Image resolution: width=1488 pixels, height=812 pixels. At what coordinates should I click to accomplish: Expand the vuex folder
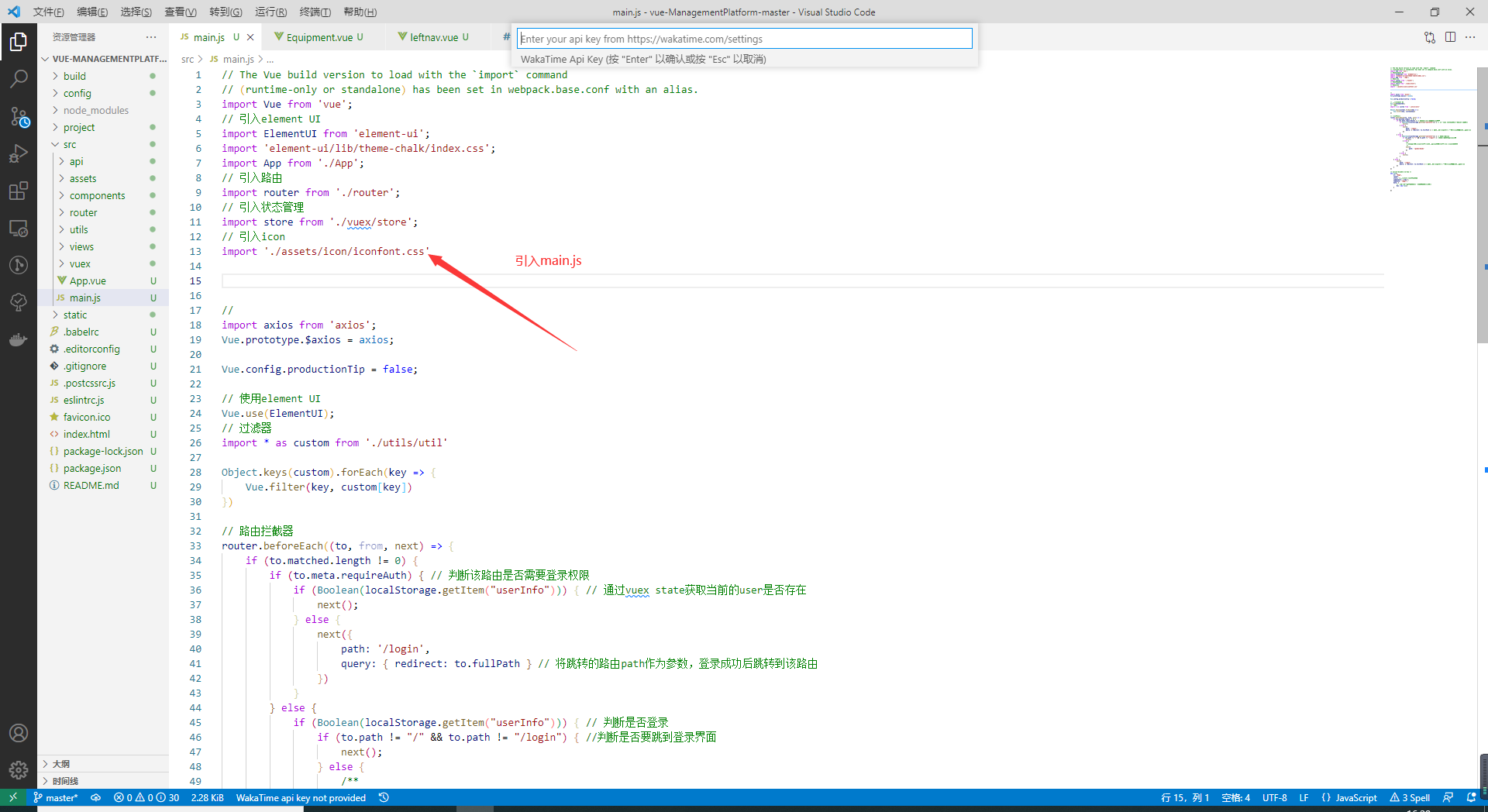[x=103, y=263]
